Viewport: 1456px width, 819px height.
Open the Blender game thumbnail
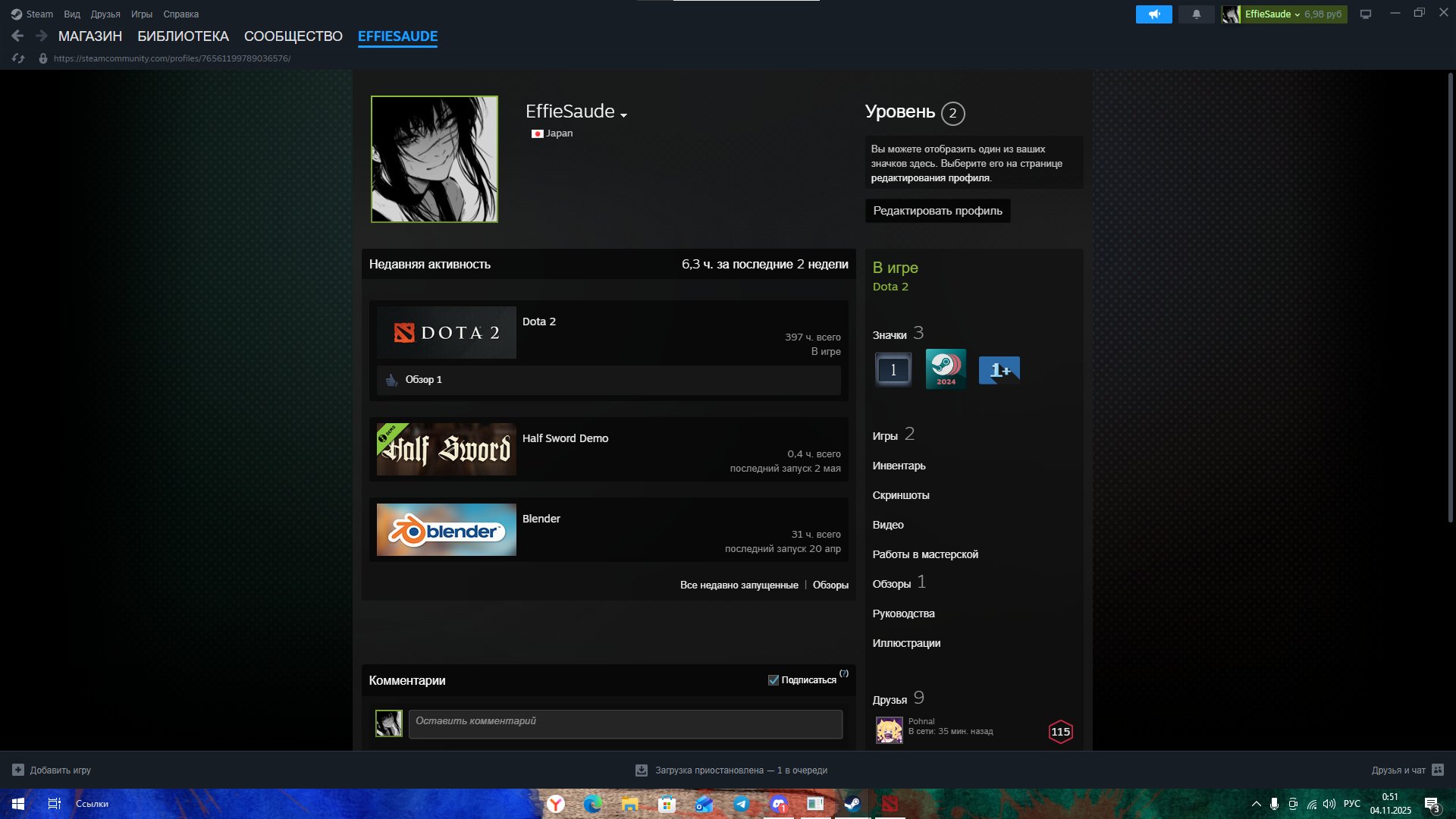tap(446, 530)
